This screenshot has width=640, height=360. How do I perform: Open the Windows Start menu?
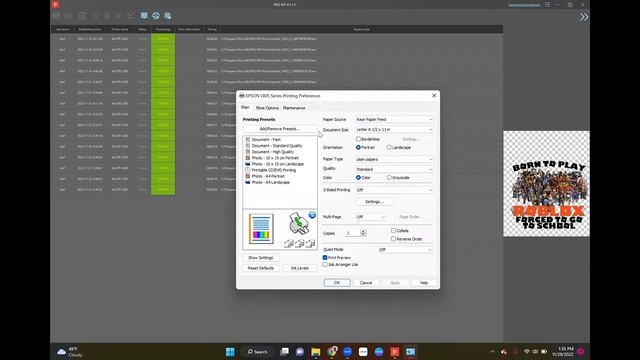point(230,351)
